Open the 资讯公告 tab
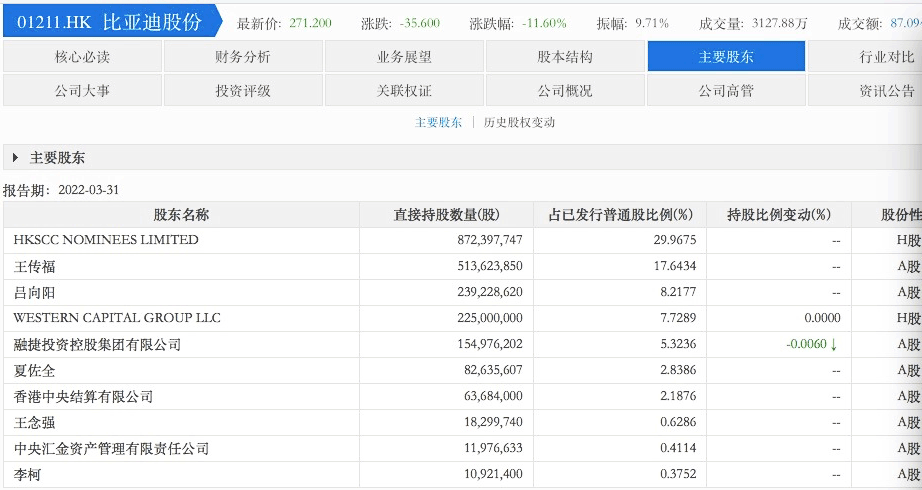 point(870,91)
